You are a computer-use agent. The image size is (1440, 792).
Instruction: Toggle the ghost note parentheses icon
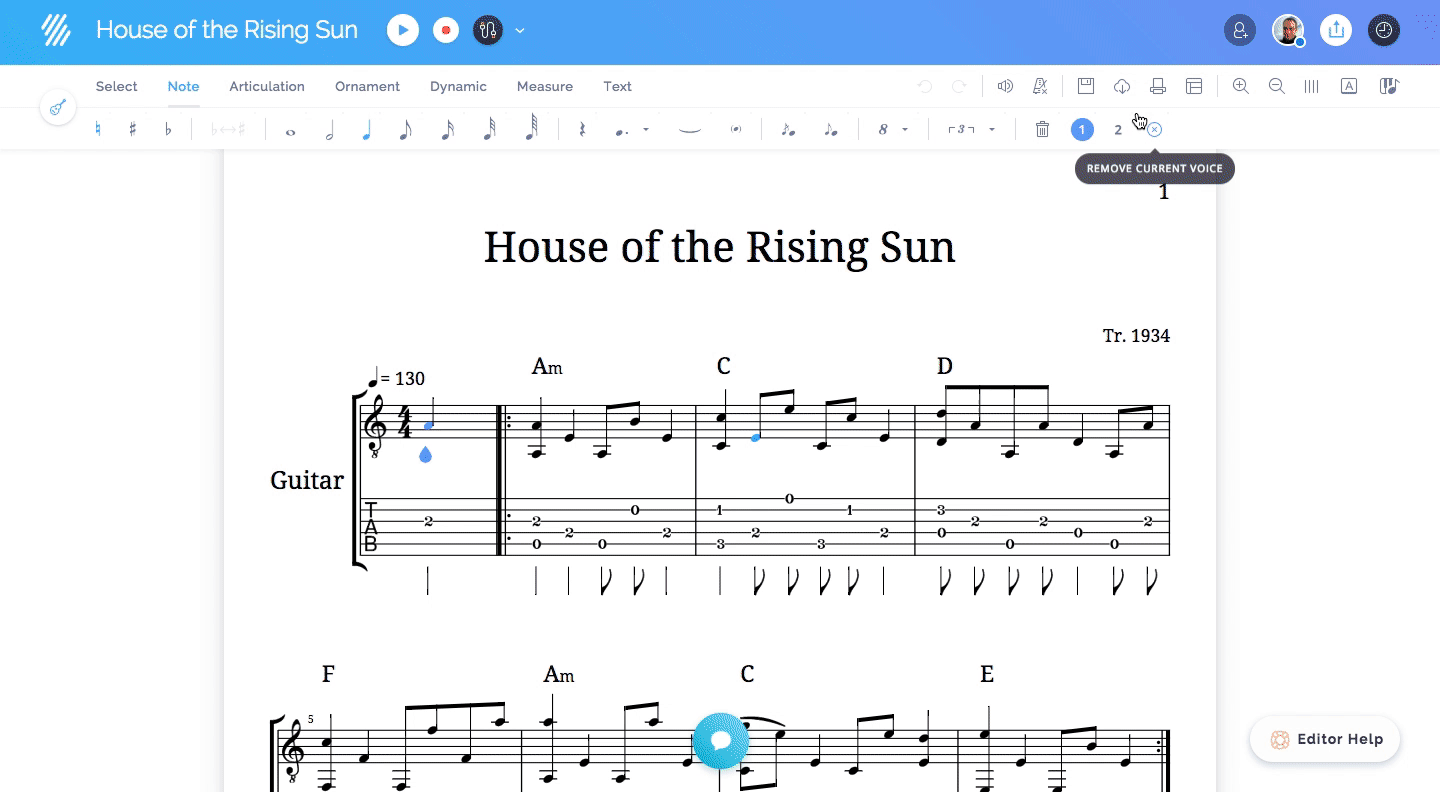click(736, 129)
